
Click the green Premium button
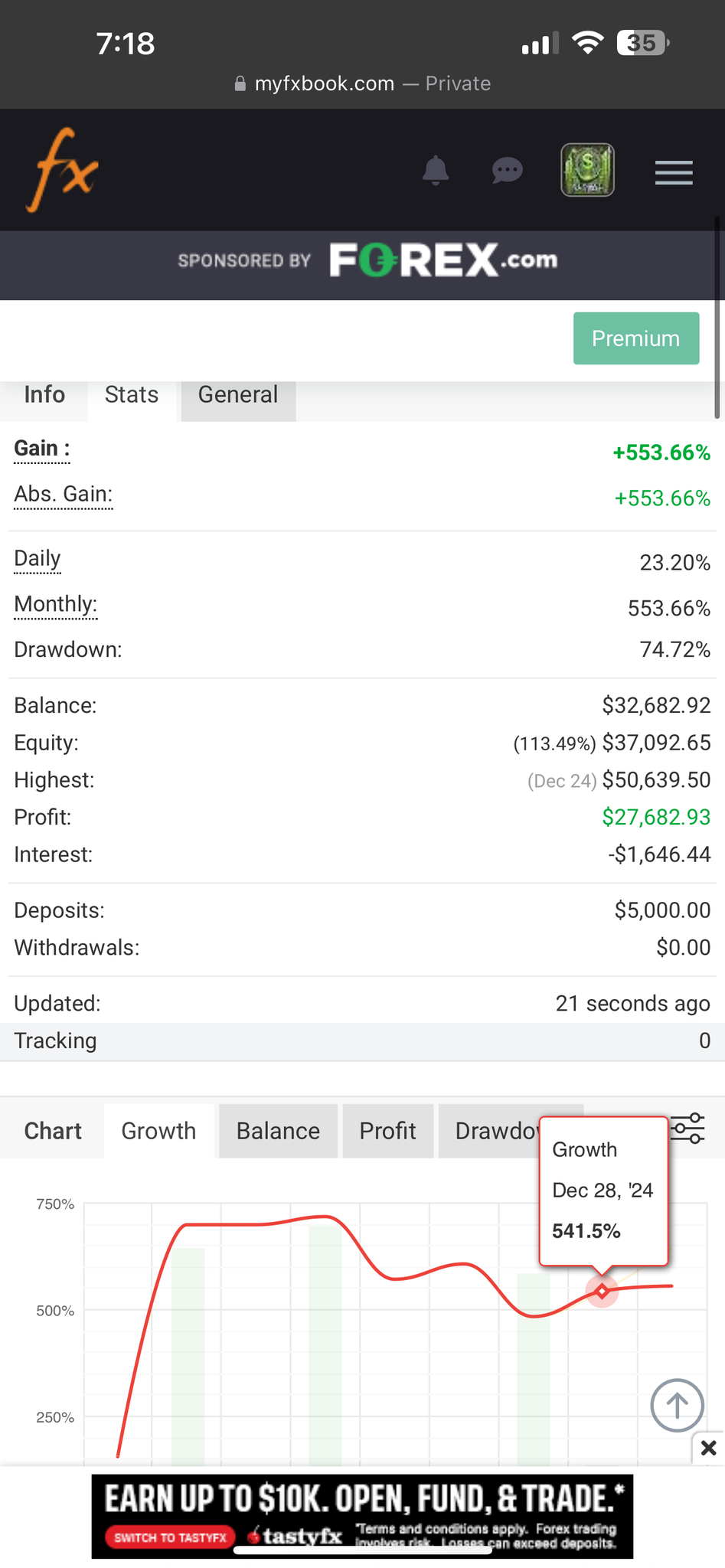635,338
